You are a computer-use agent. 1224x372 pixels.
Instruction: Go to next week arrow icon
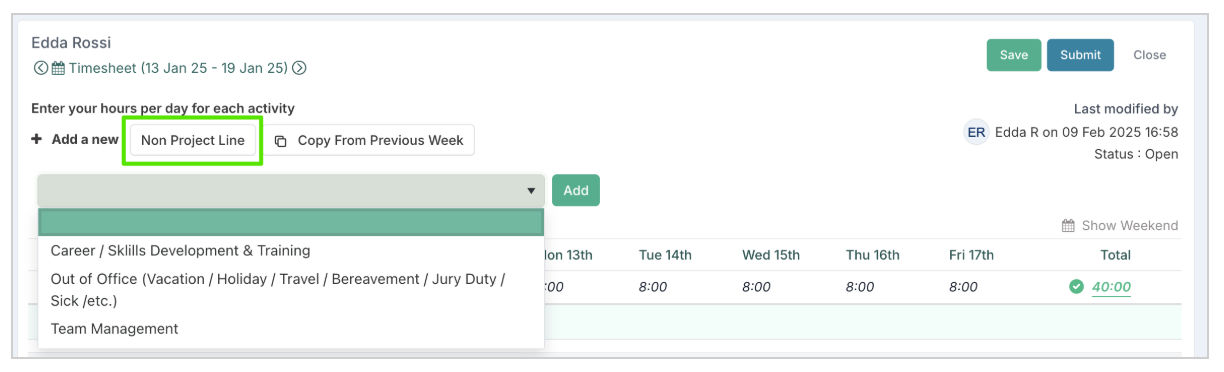click(x=299, y=69)
